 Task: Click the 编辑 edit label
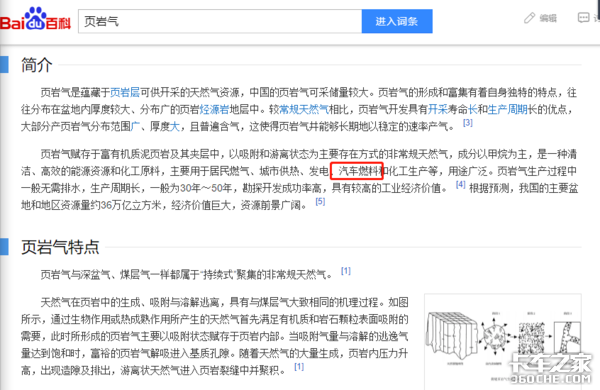pyautogui.click(x=548, y=18)
